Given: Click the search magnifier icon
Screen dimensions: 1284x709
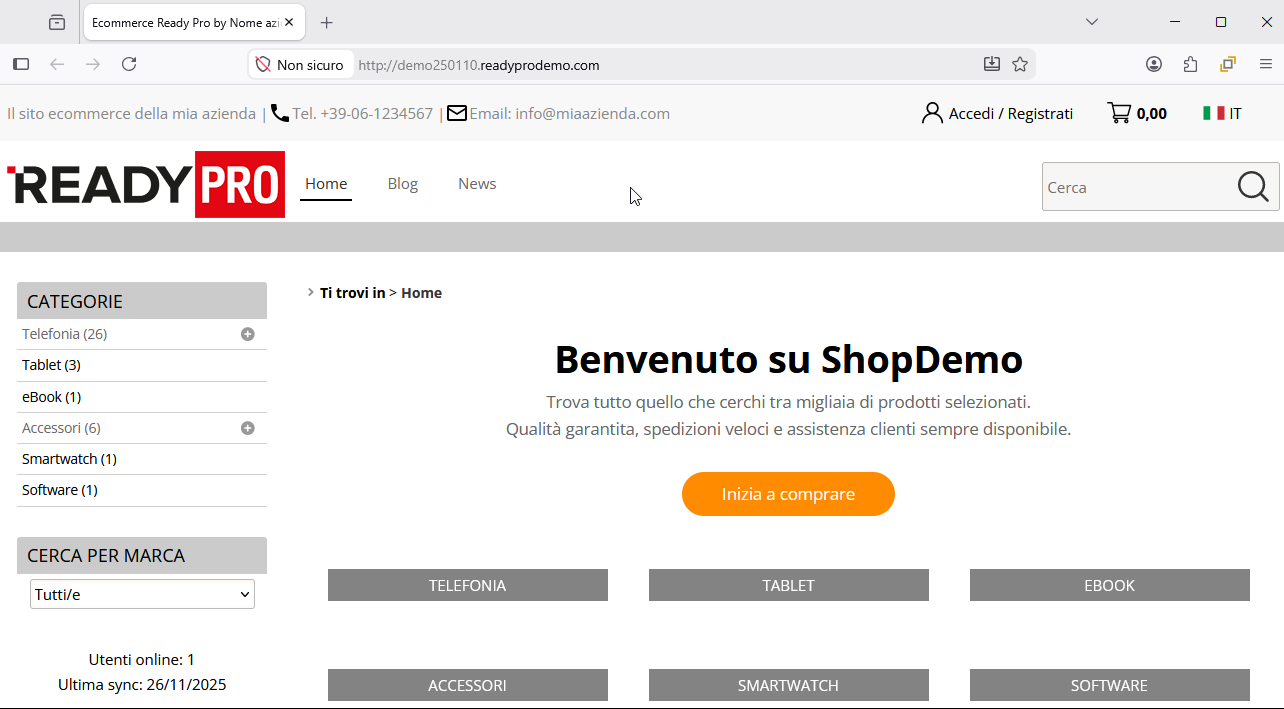Looking at the screenshot, I should coord(1252,187).
